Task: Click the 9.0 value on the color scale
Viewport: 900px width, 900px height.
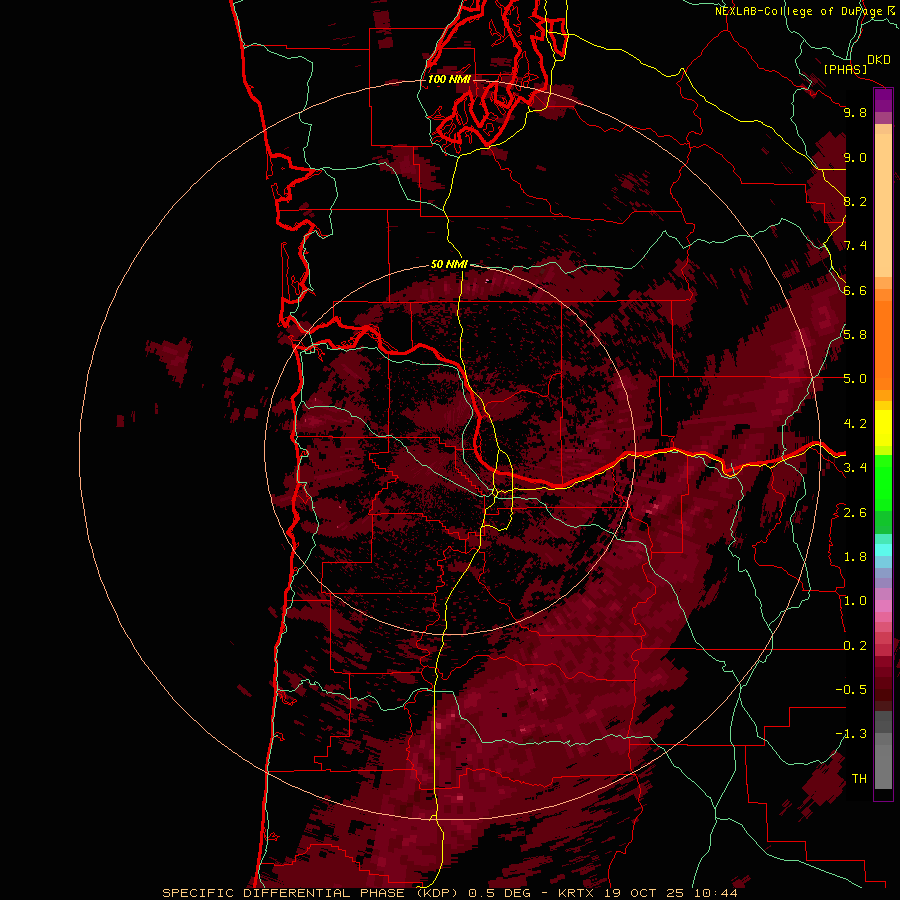Action: click(855, 157)
